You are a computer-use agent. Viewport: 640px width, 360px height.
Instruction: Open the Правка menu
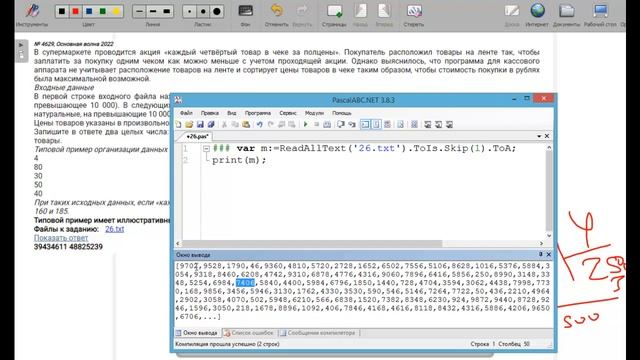(209, 113)
